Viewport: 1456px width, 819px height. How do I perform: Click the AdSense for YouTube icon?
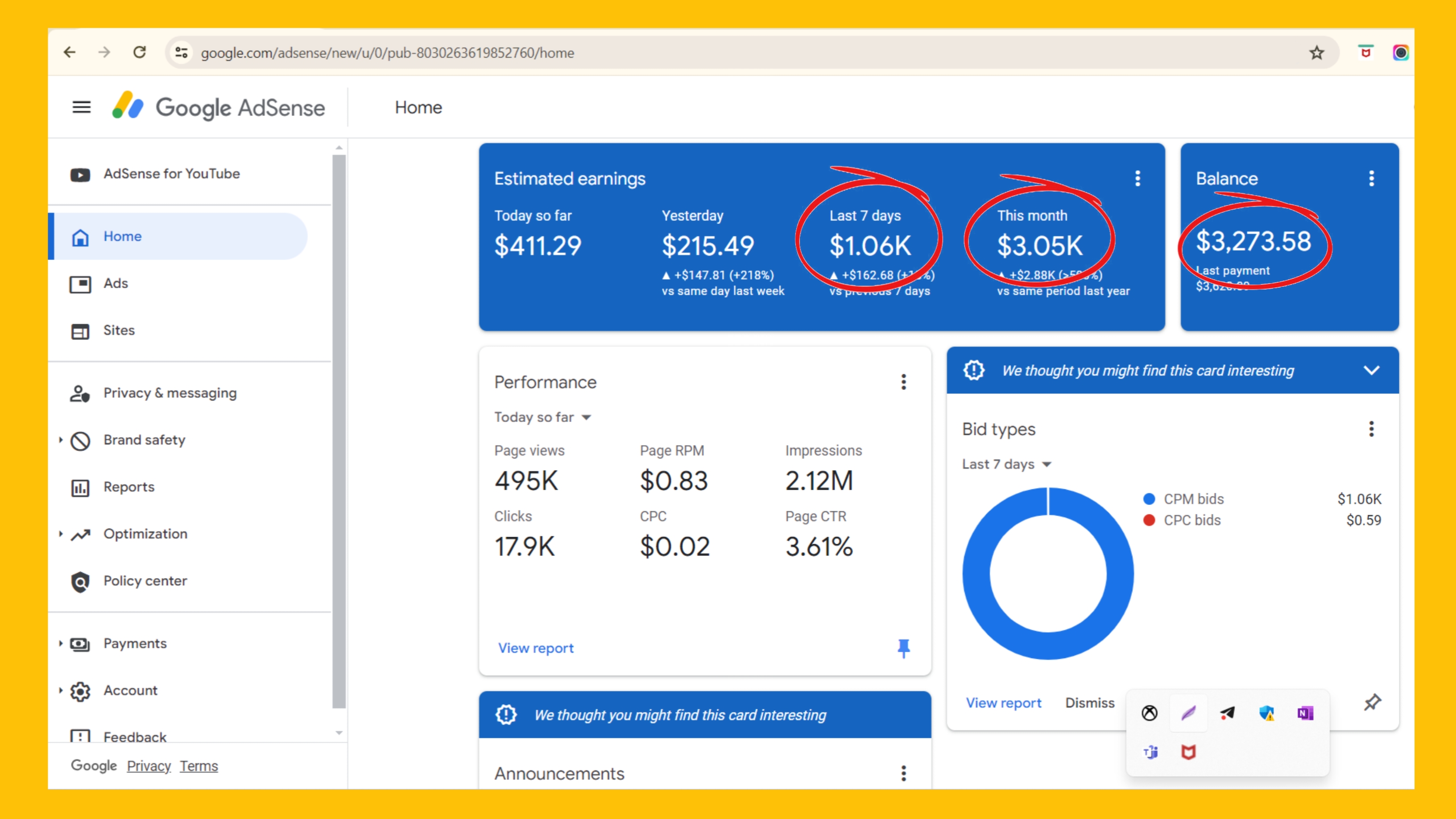click(x=80, y=175)
